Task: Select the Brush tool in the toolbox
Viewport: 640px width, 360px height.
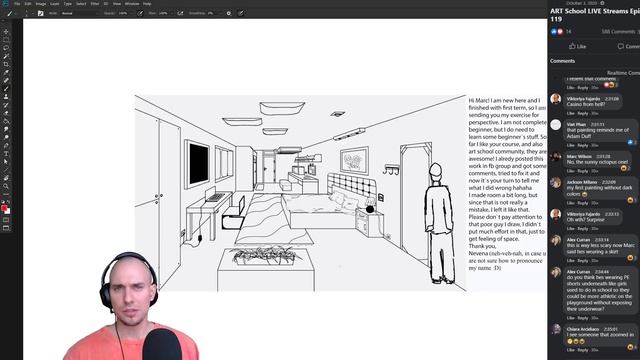Action: pyautogui.click(x=6, y=89)
